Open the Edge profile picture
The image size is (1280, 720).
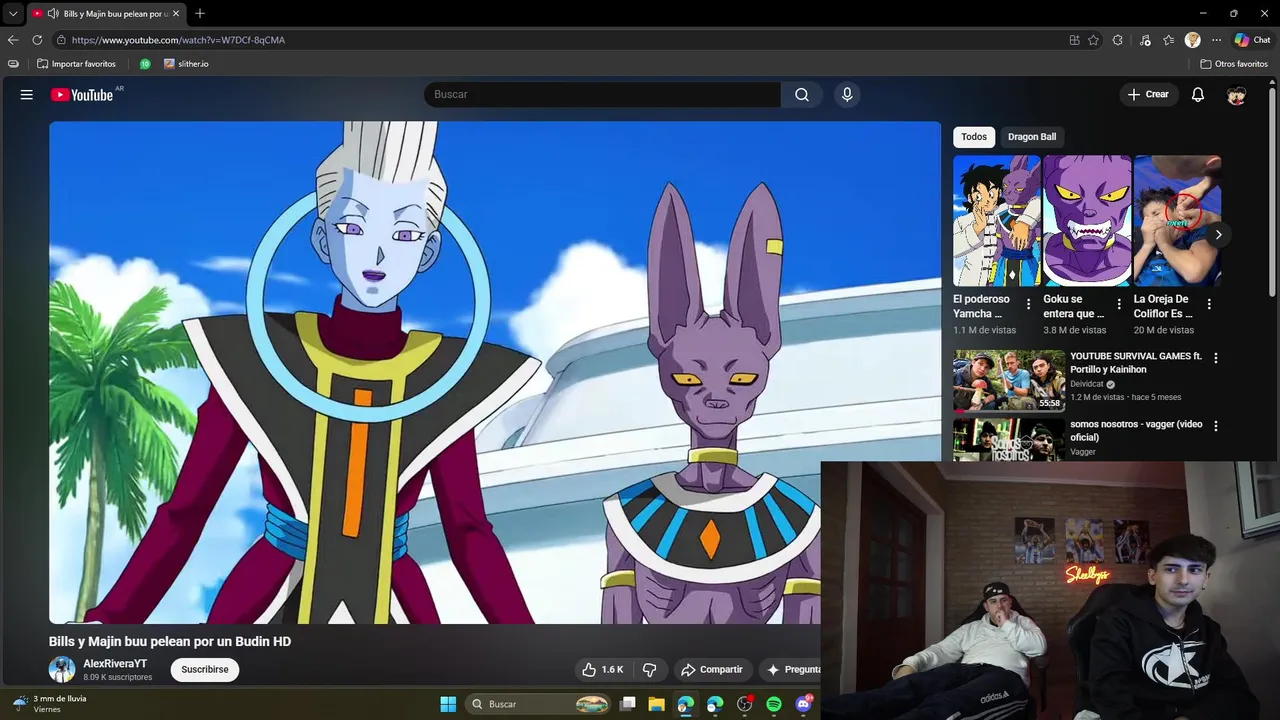click(1192, 40)
